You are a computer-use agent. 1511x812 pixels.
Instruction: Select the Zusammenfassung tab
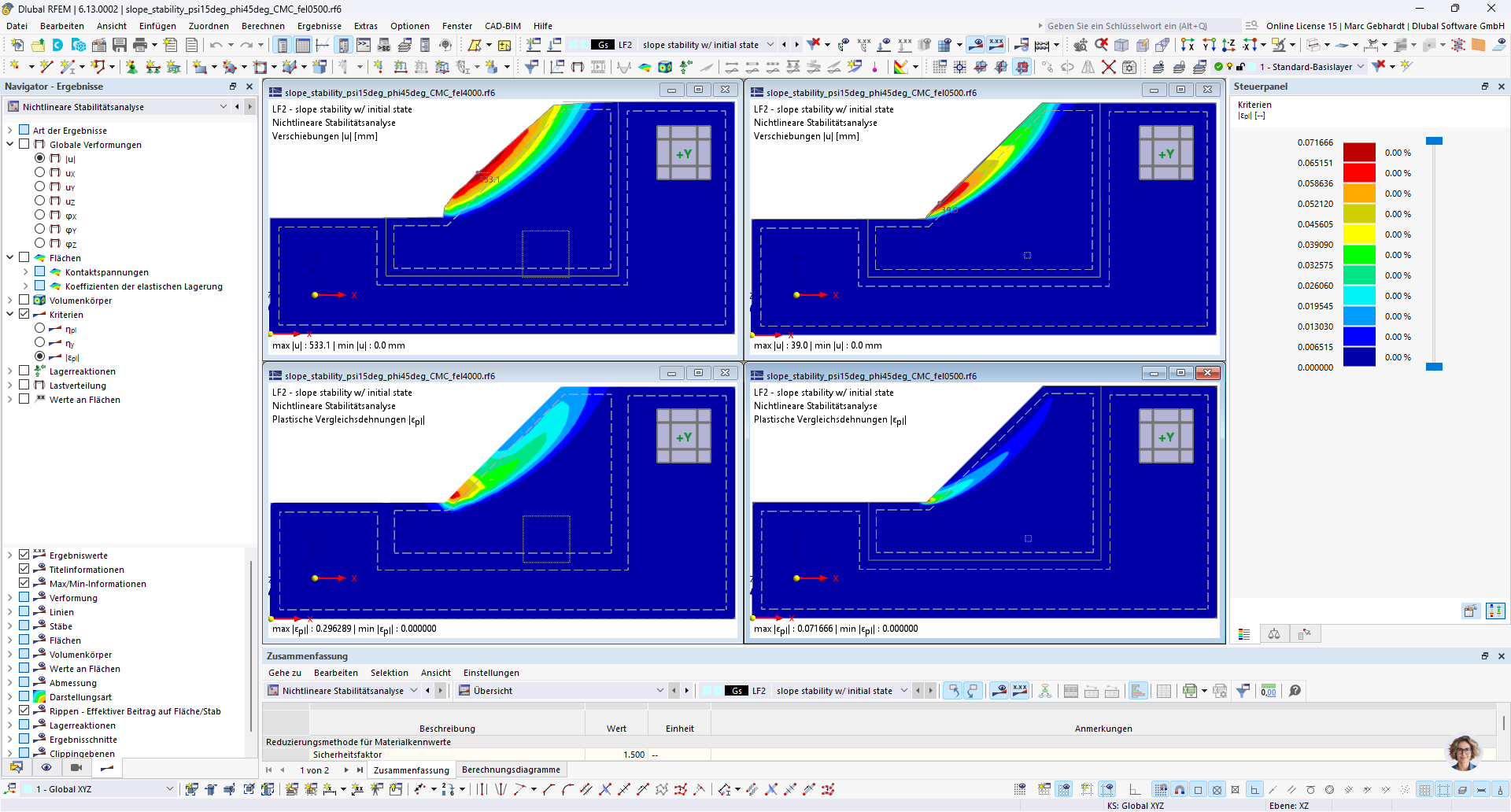point(412,770)
